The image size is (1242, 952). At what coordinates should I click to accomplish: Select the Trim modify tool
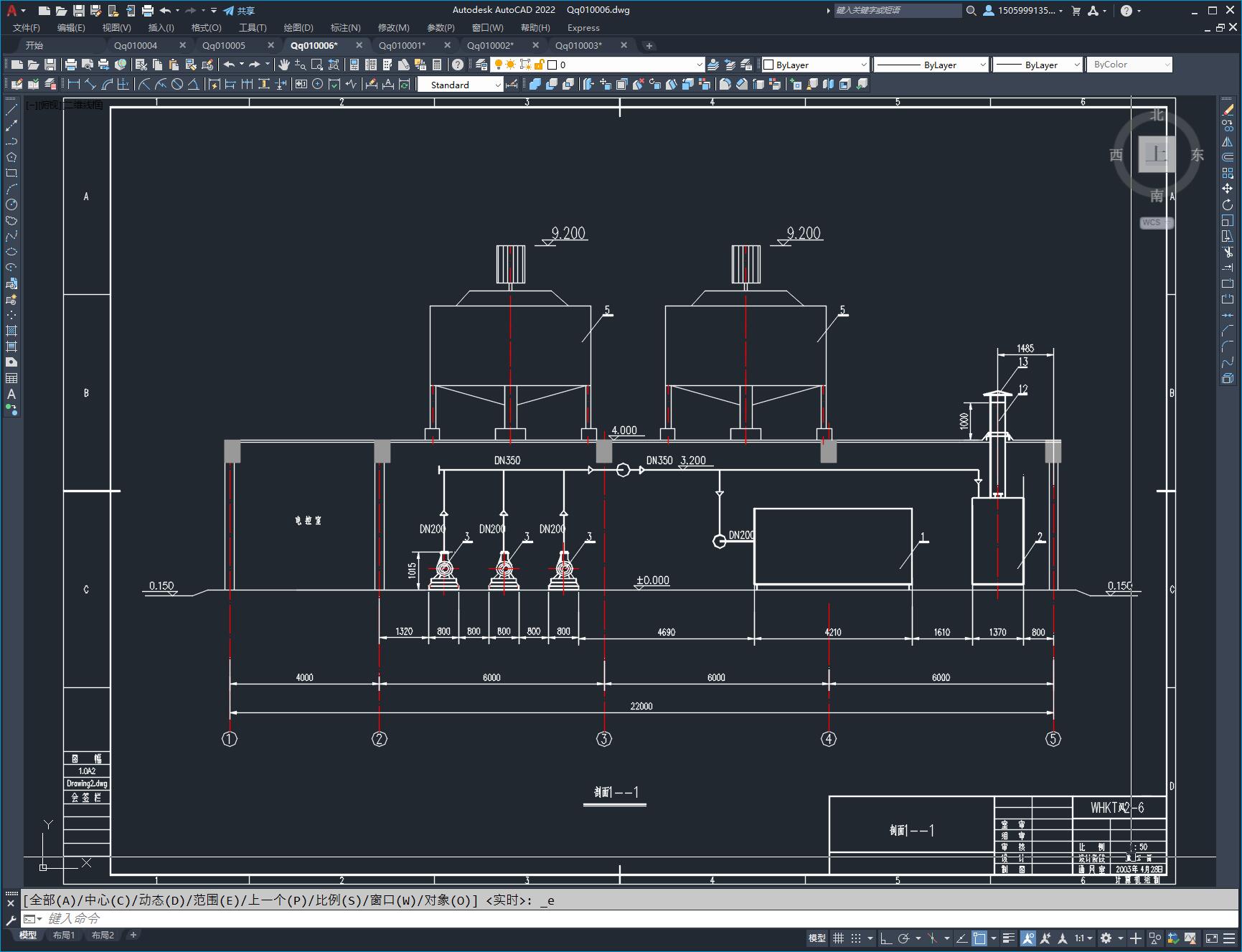point(1228,252)
